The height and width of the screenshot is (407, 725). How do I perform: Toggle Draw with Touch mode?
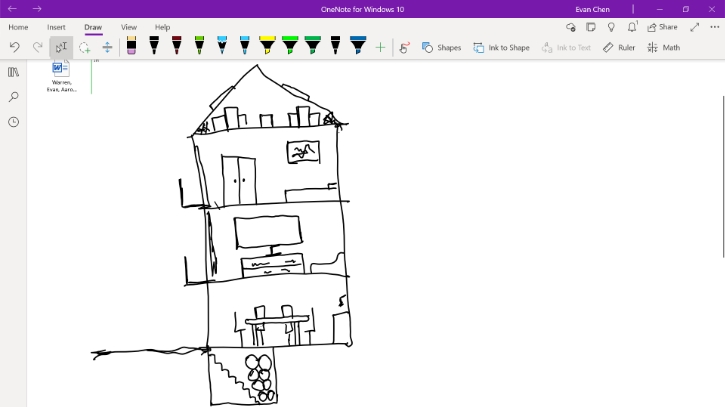pos(404,47)
